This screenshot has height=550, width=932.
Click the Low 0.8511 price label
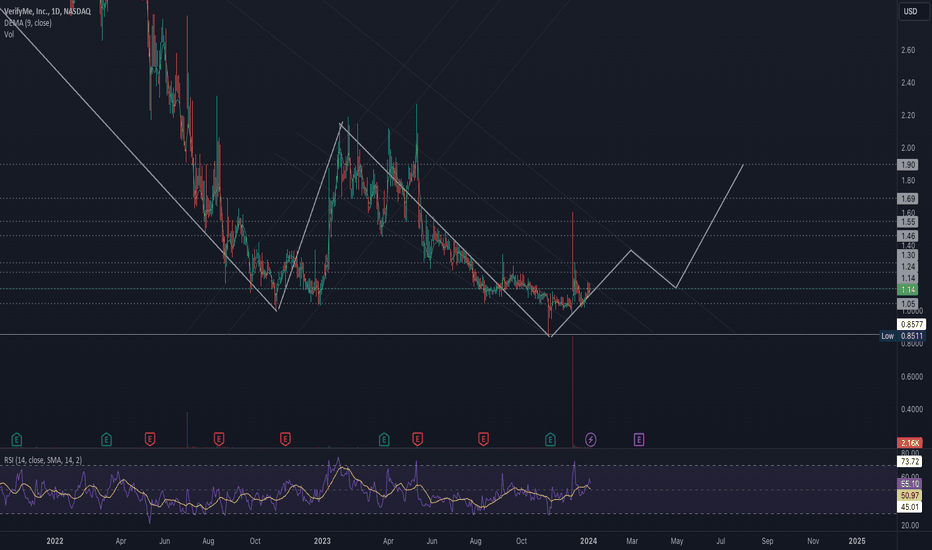point(902,336)
